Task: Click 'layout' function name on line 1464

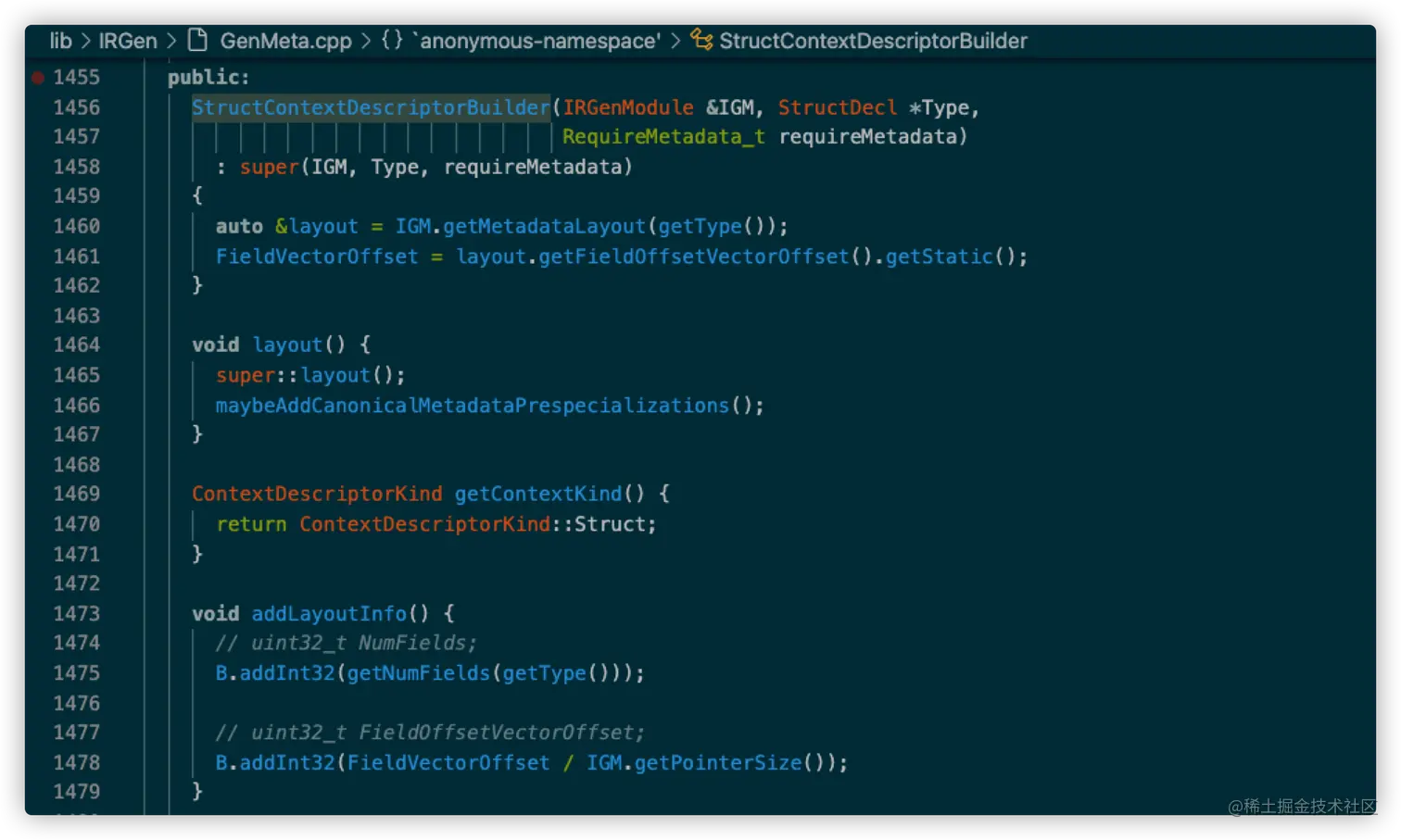Action: pos(287,345)
